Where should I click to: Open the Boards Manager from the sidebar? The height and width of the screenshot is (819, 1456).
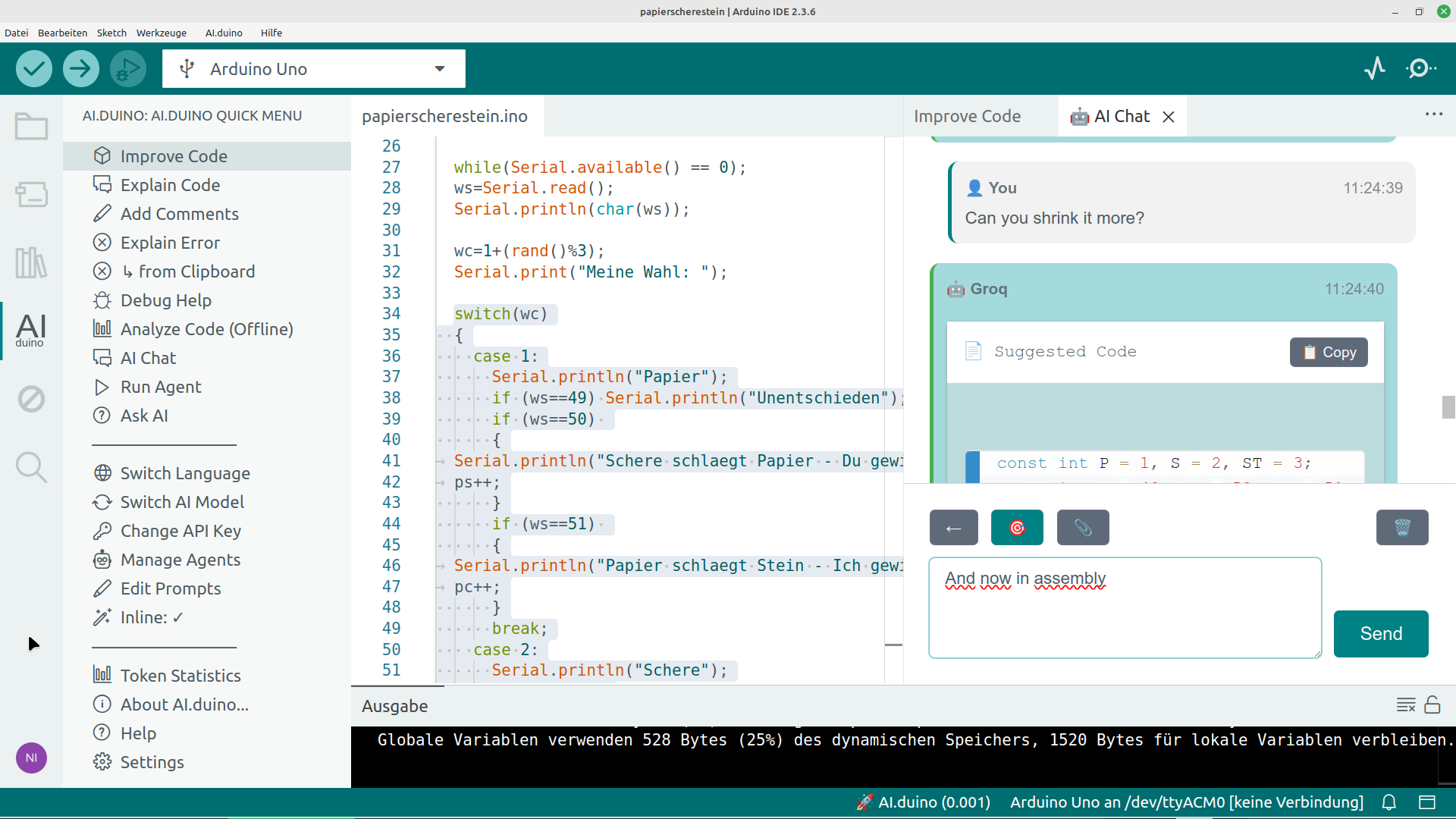click(x=31, y=195)
